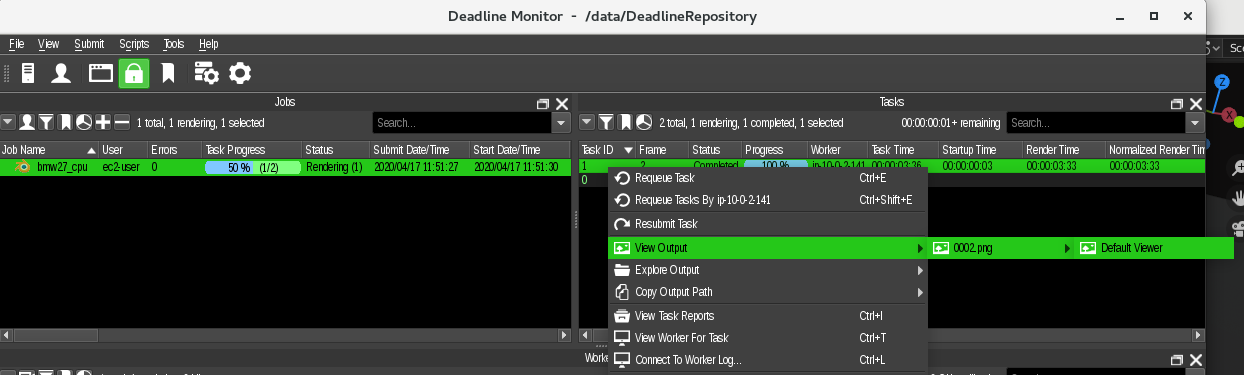Click the bookmark icon in main toolbar

coord(169,73)
